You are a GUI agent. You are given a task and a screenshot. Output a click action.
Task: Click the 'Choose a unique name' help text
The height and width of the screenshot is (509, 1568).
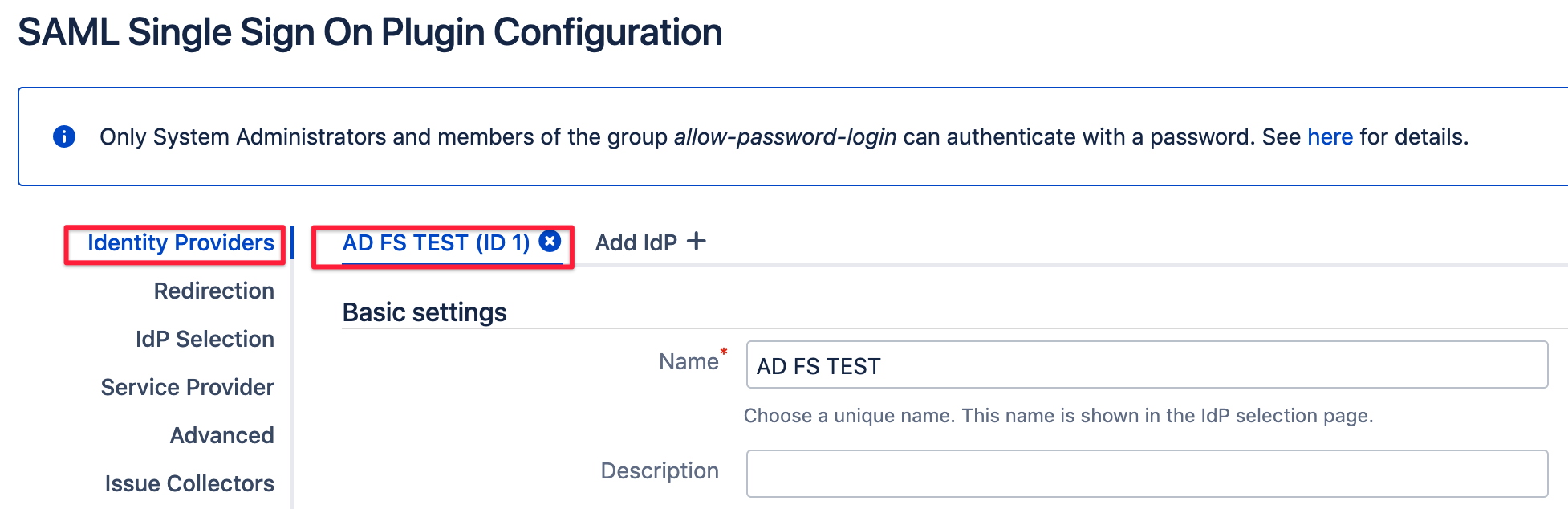[1058, 416]
